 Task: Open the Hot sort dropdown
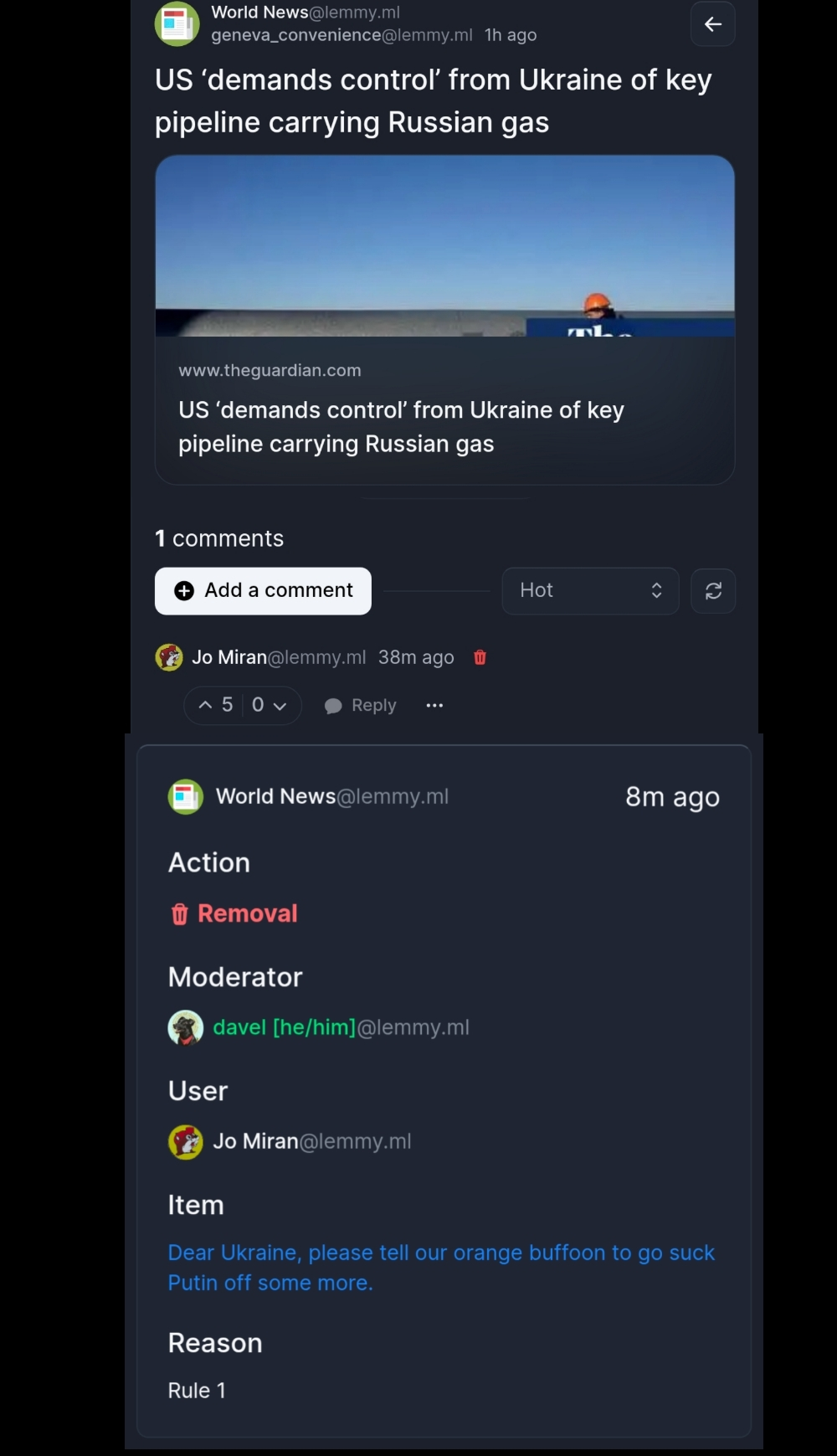tap(590, 591)
